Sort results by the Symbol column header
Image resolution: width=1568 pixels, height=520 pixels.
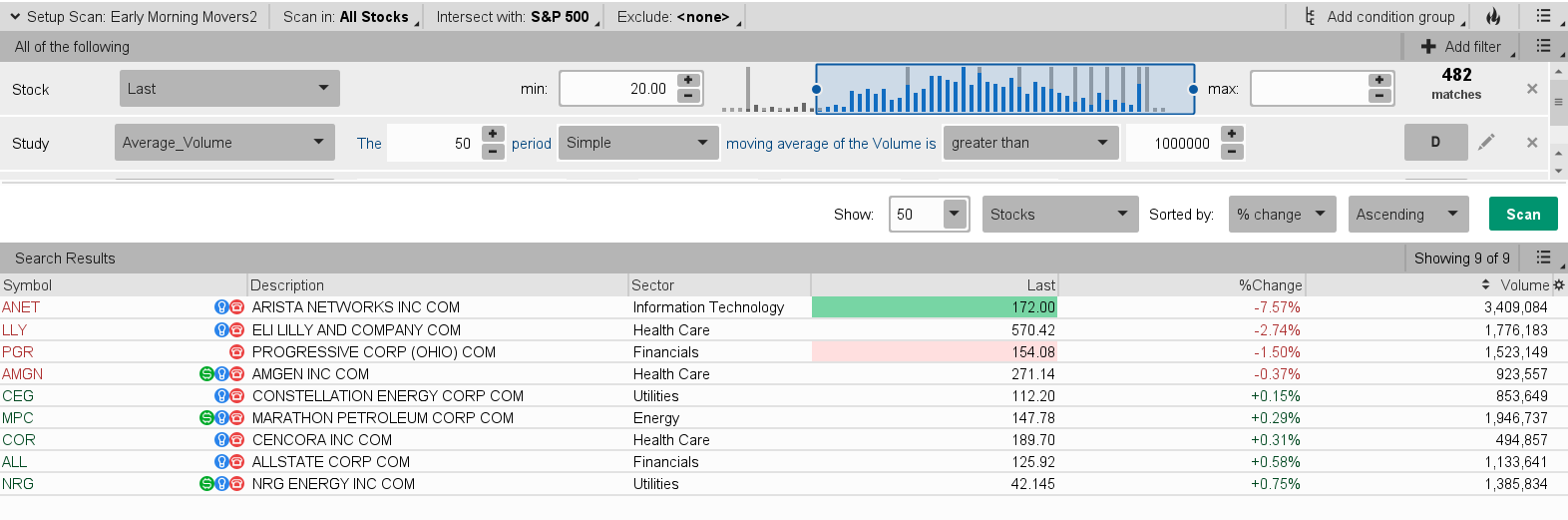click(124, 285)
